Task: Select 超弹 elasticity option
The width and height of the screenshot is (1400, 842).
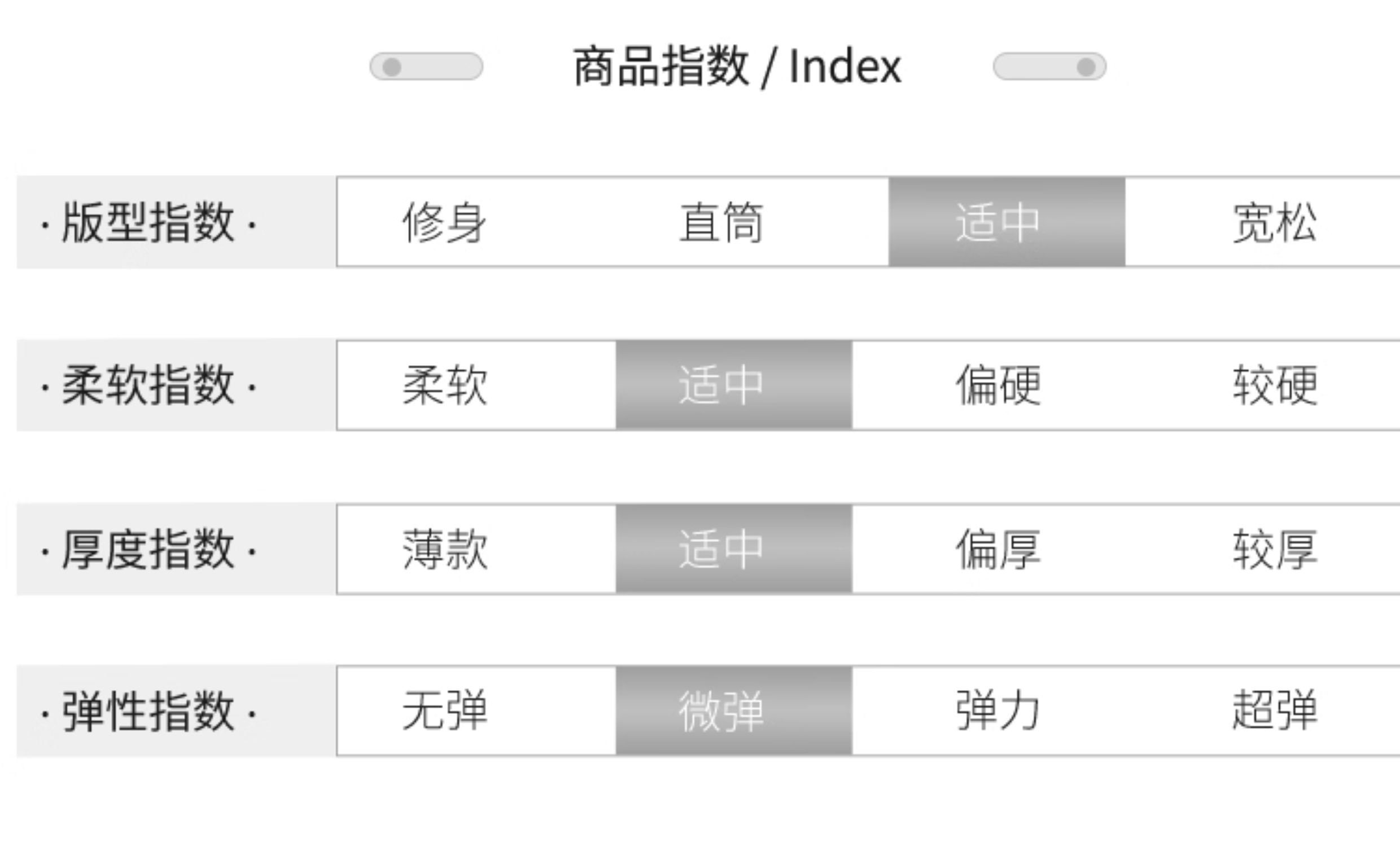Action: pyautogui.click(x=1275, y=711)
